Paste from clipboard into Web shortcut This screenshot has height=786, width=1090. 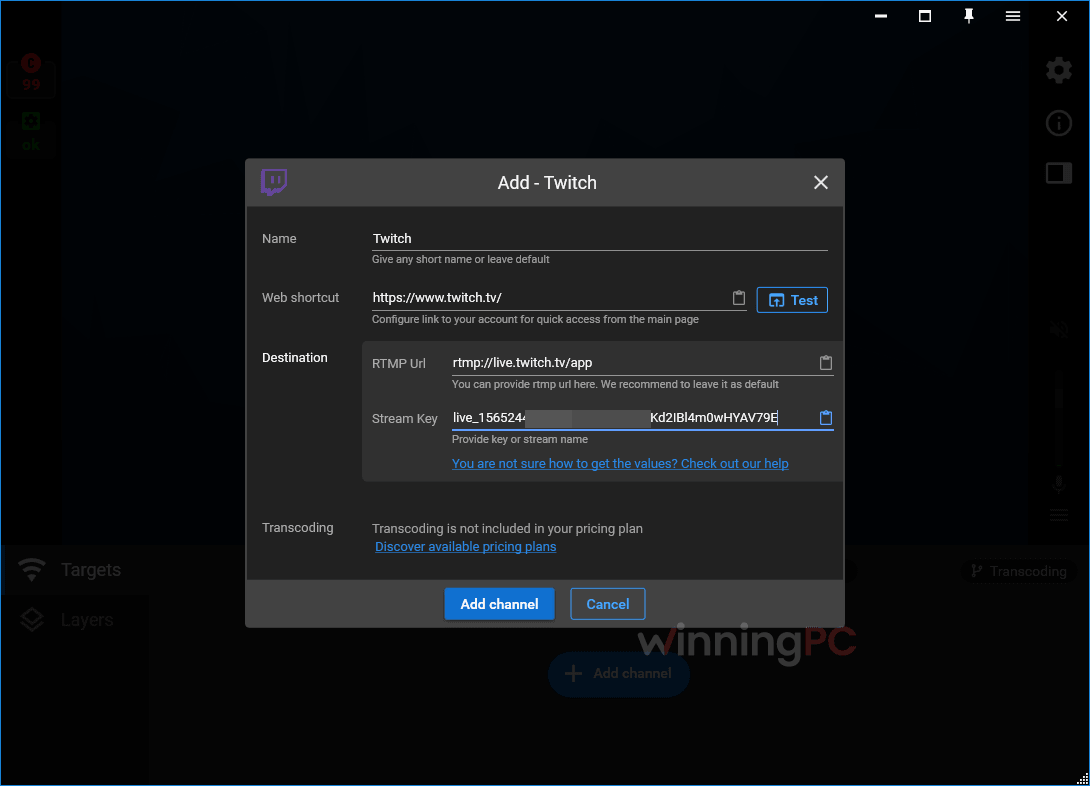click(x=738, y=298)
